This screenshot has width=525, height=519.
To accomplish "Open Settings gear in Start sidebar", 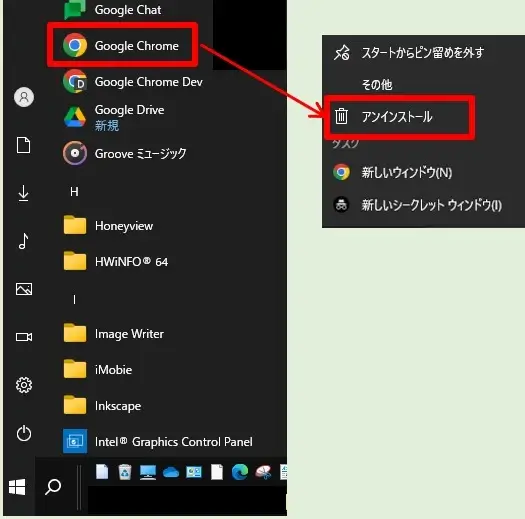I will pyautogui.click(x=24, y=385).
